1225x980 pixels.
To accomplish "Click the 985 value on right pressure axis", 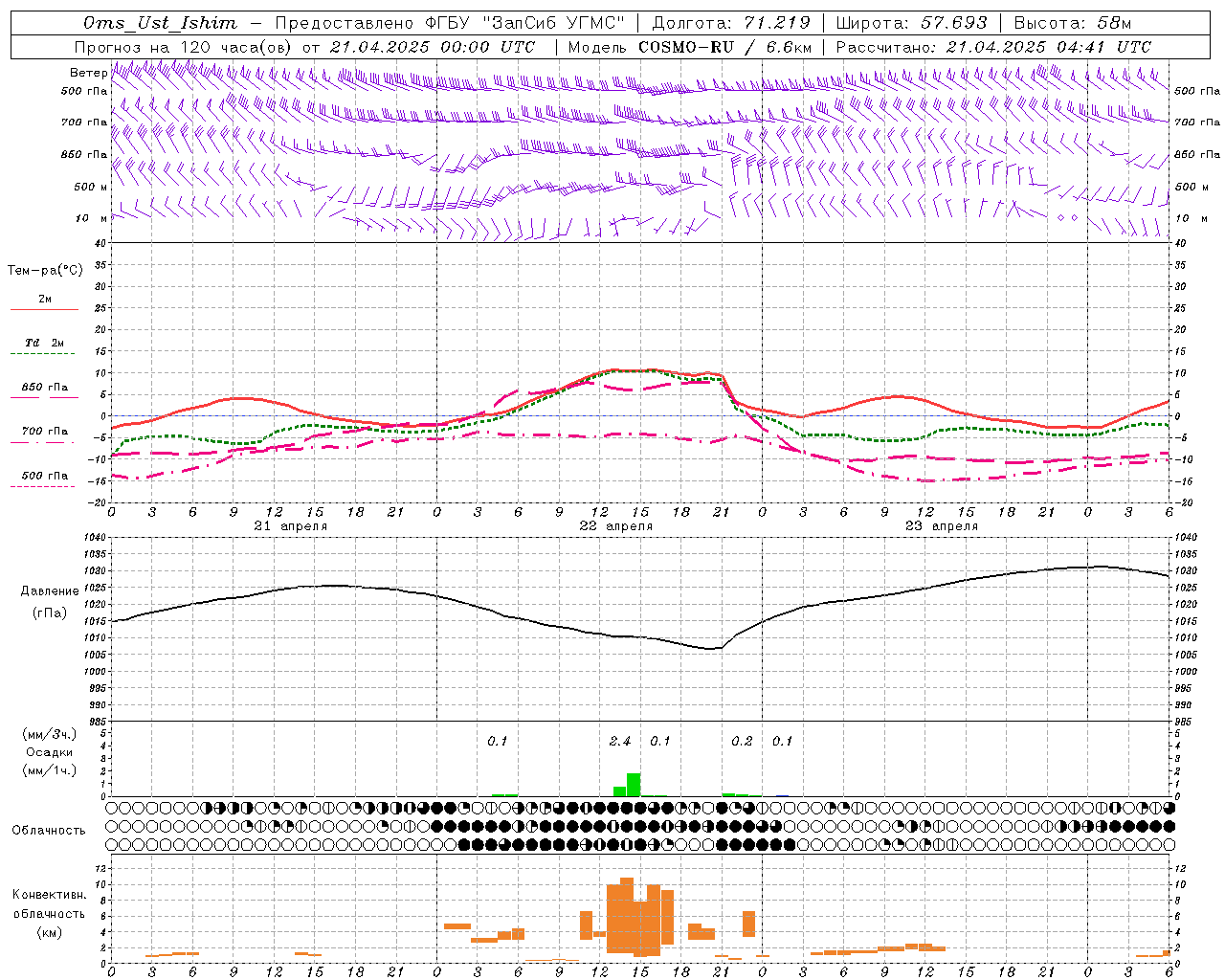I will click(1185, 722).
